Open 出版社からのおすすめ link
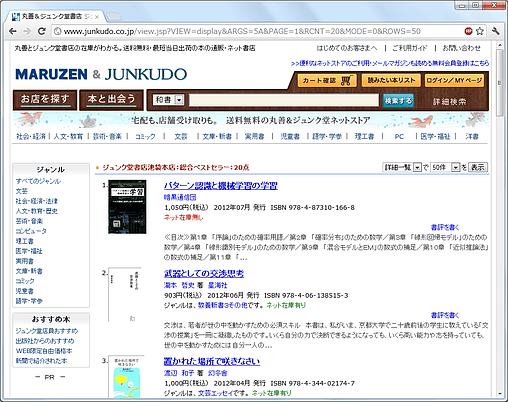This screenshot has height=402, width=508. [45, 341]
